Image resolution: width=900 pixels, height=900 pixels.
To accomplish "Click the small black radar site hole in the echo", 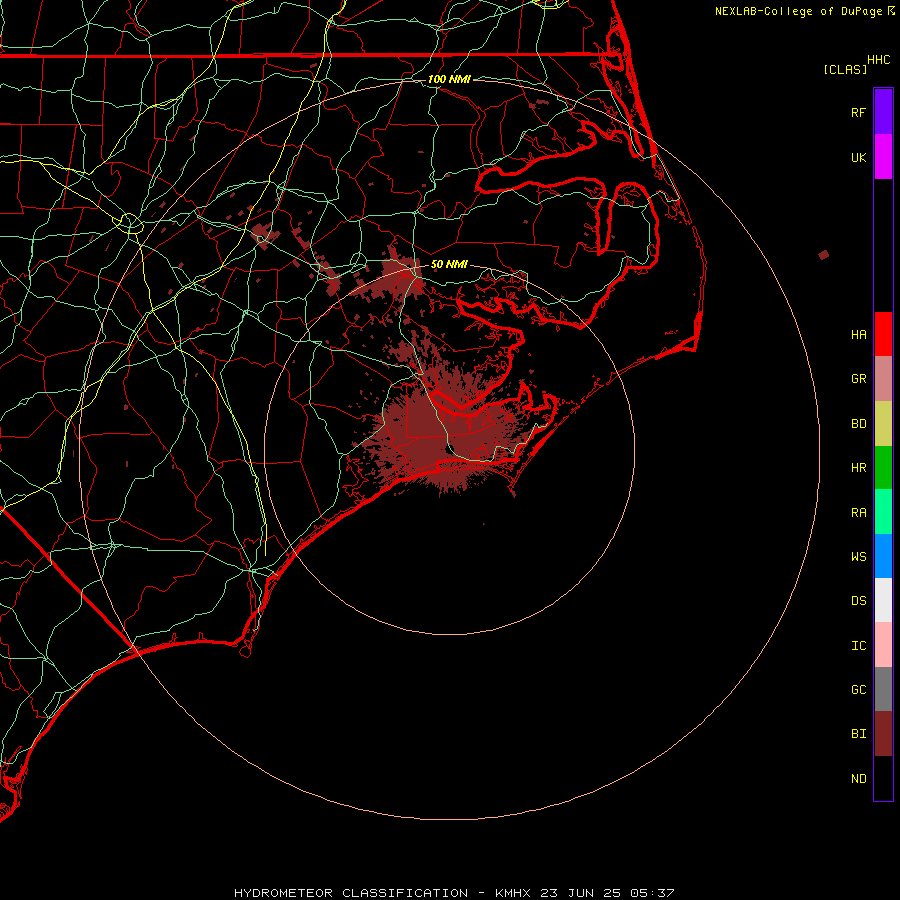I will [x=450, y=448].
